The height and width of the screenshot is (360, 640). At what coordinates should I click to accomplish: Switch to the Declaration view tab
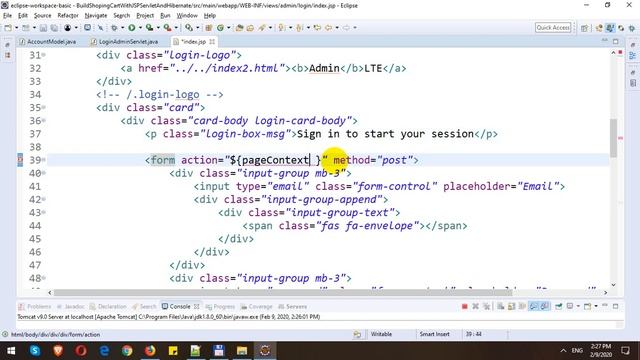click(108, 306)
